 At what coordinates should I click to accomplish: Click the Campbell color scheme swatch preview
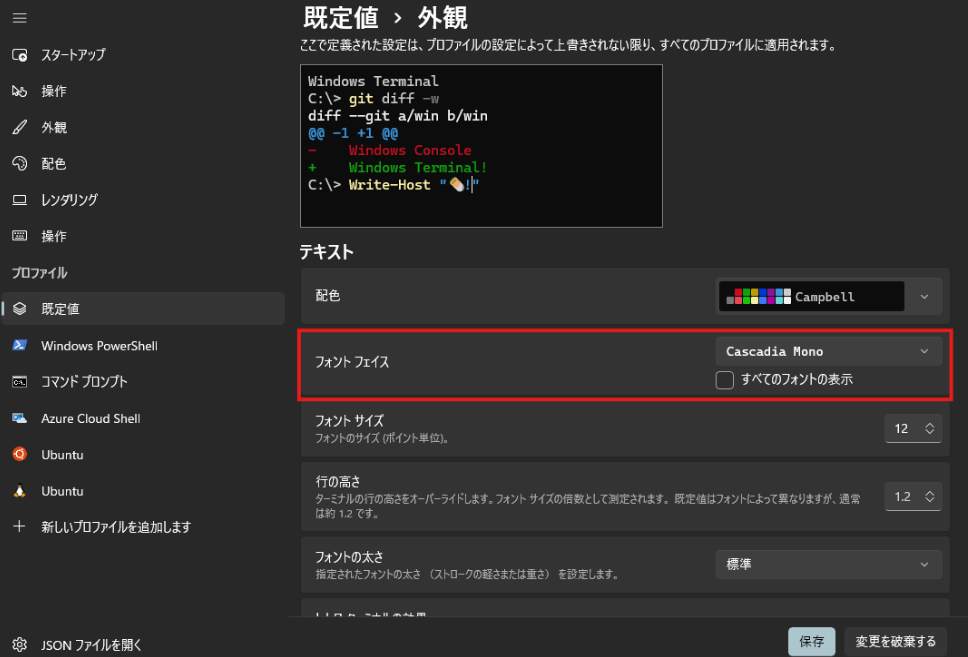(x=811, y=296)
